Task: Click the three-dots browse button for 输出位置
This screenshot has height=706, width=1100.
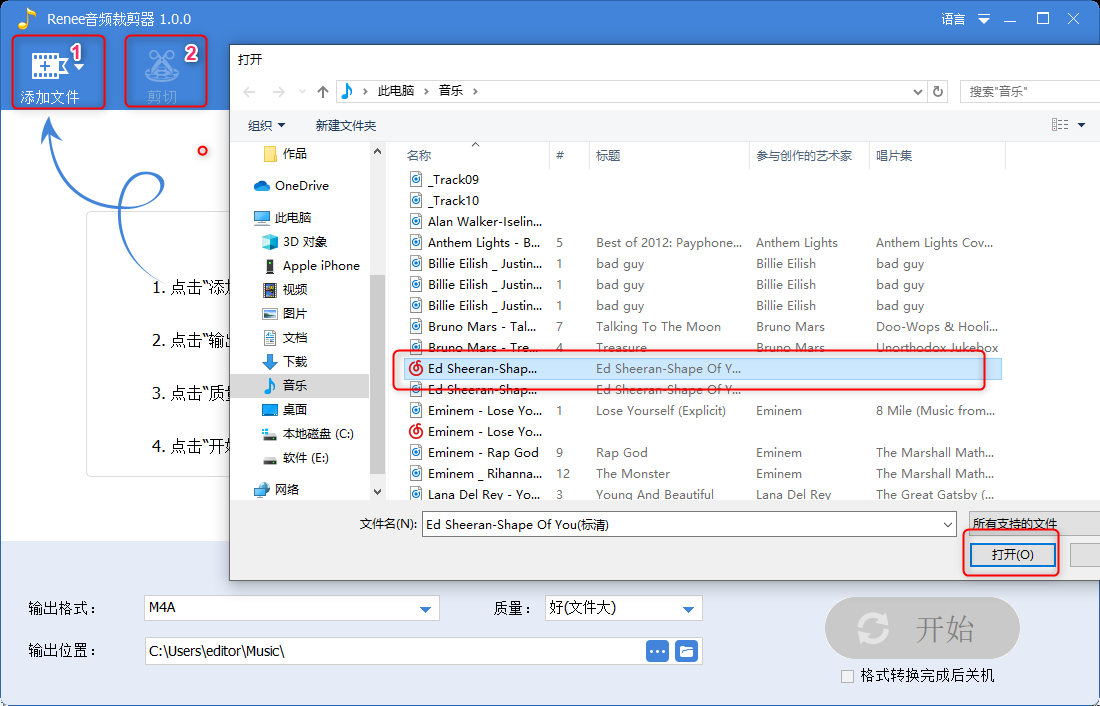Action: click(x=657, y=651)
